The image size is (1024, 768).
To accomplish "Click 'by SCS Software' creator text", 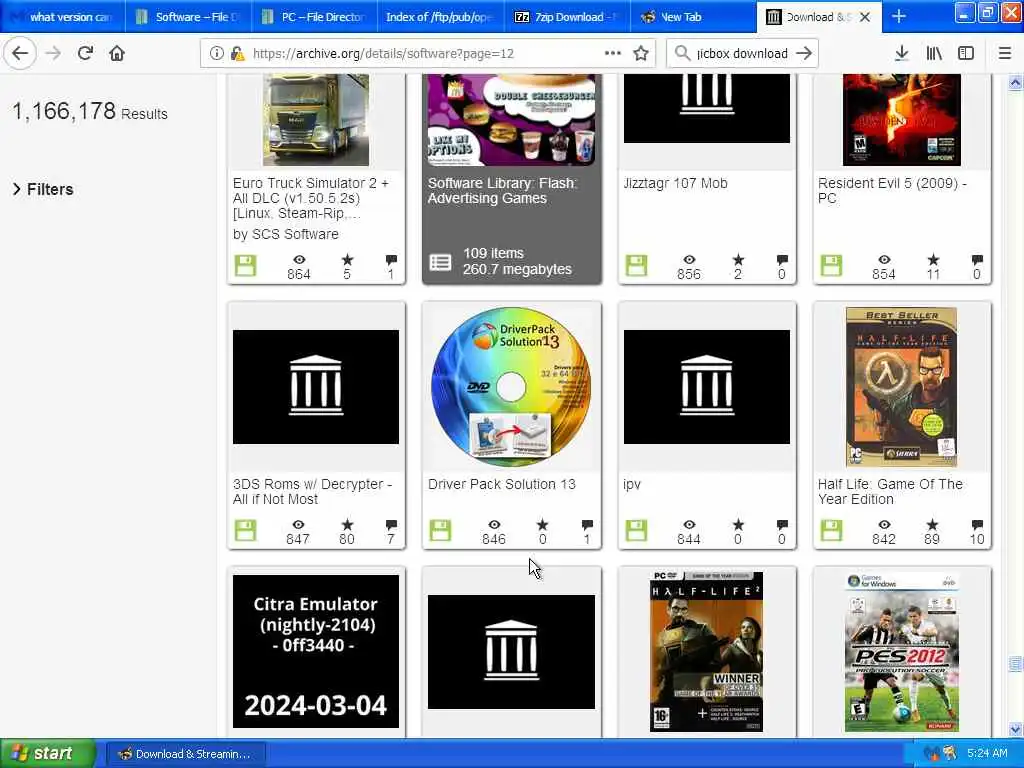I will pyautogui.click(x=285, y=234).
